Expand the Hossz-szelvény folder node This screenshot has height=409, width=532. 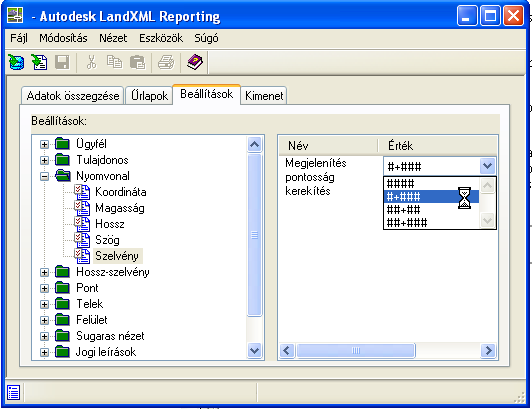click(x=44, y=272)
